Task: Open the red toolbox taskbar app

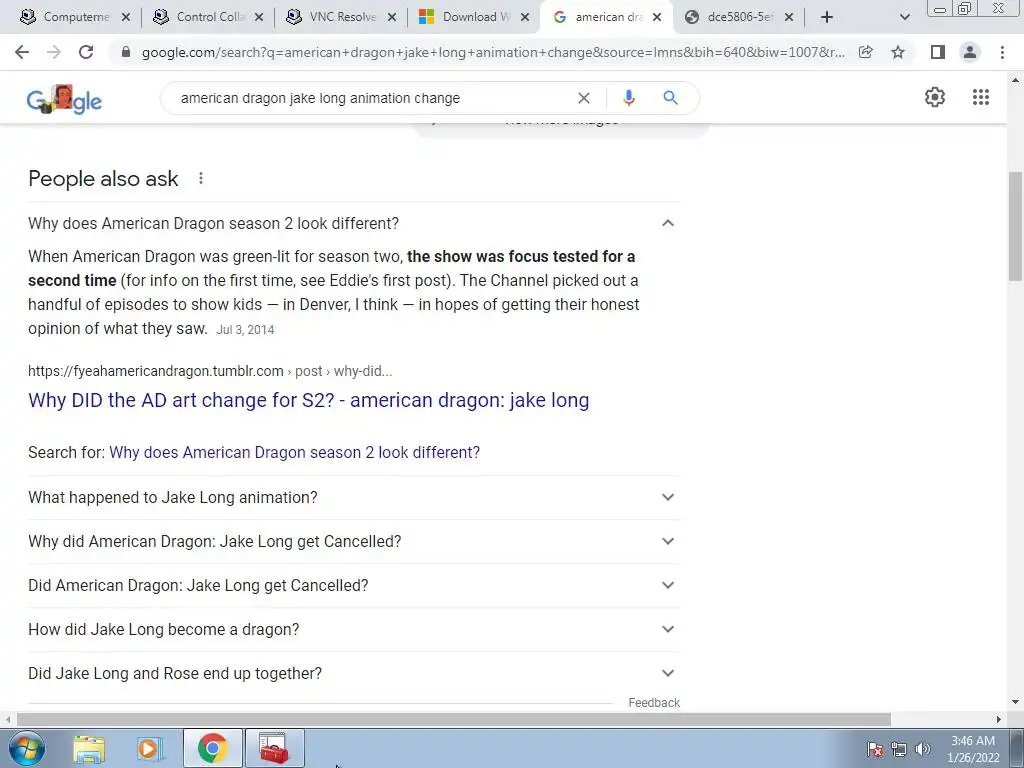Action: pyautogui.click(x=274, y=748)
